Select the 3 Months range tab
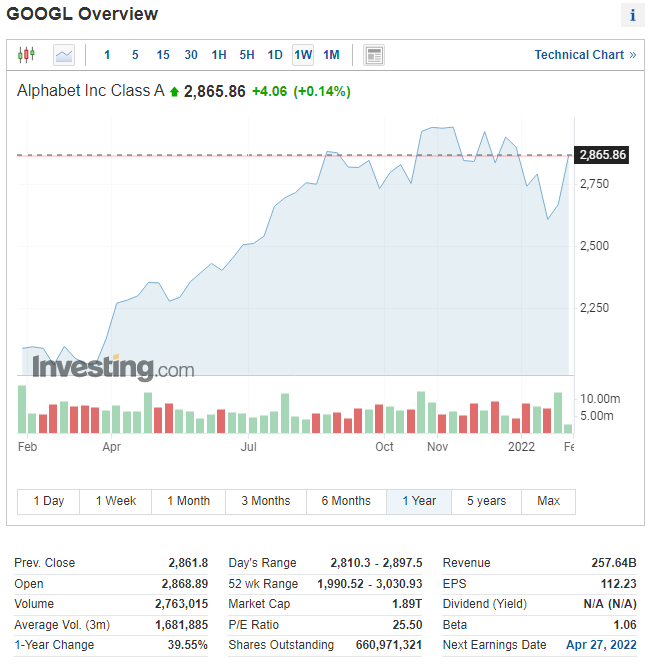654x669 pixels. pyautogui.click(x=266, y=501)
